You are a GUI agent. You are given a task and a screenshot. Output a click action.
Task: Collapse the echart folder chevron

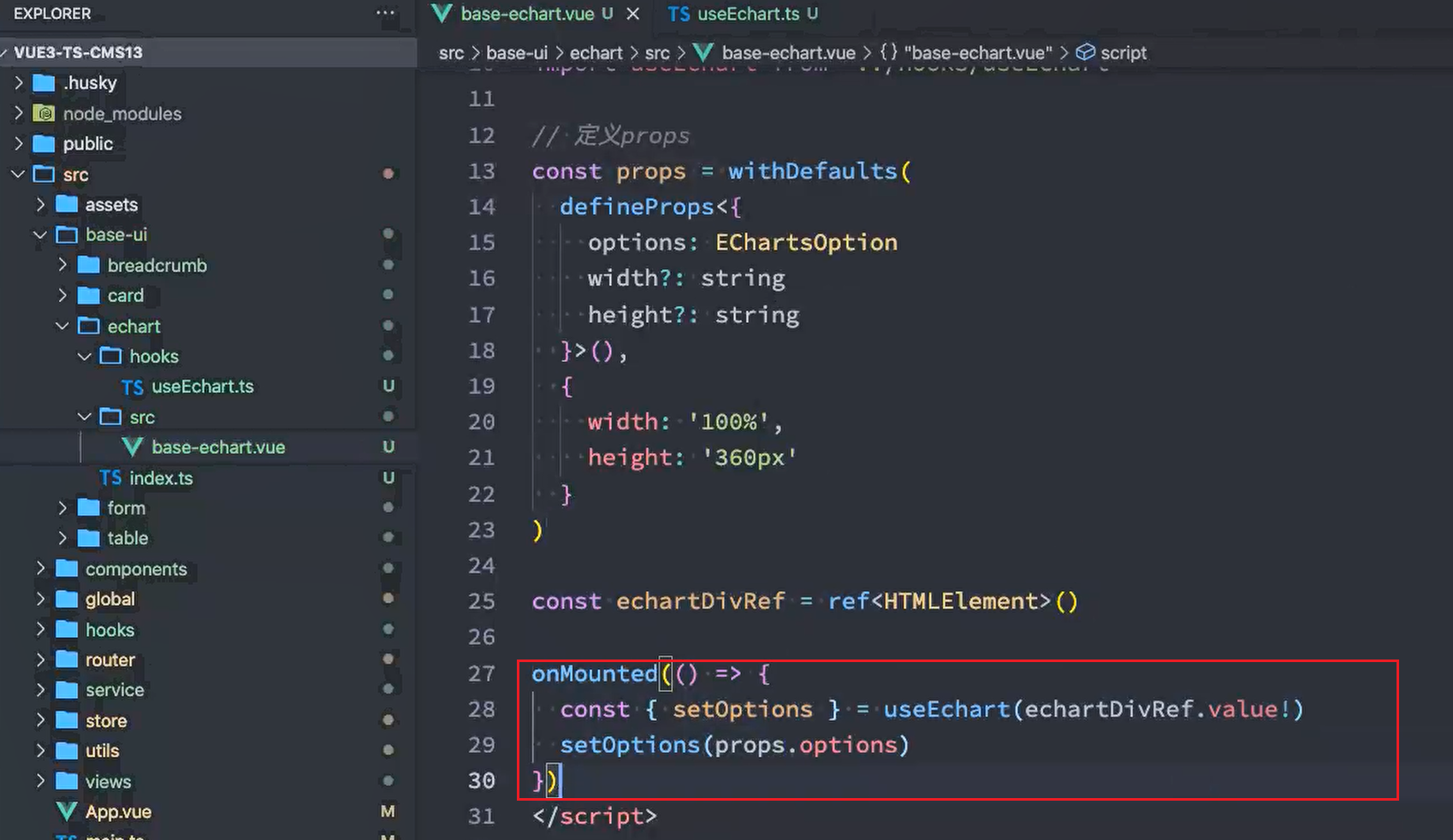coord(62,326)
